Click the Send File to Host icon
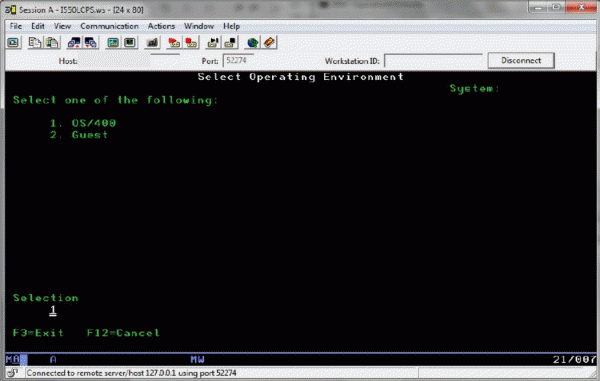The width and height of the screenshot is (600, 381). (x=73, y=42)
